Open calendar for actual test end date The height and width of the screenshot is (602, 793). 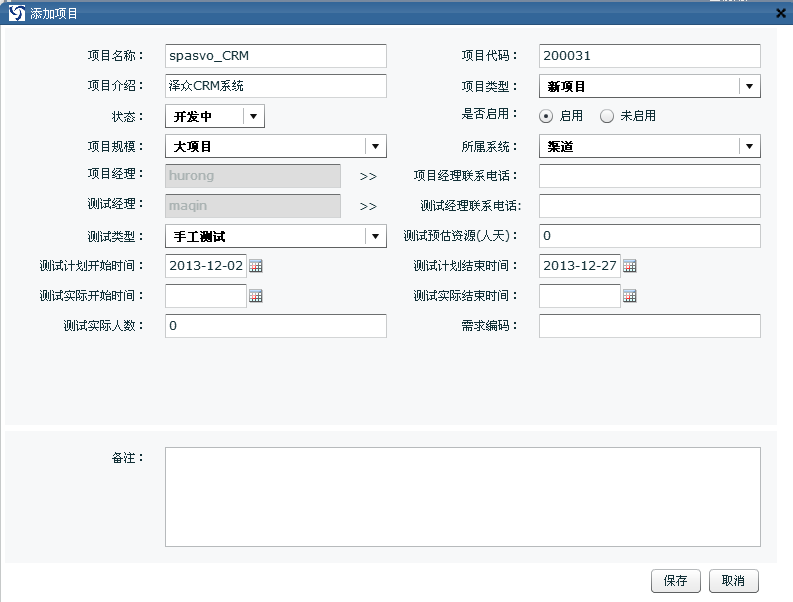[630, 296]
